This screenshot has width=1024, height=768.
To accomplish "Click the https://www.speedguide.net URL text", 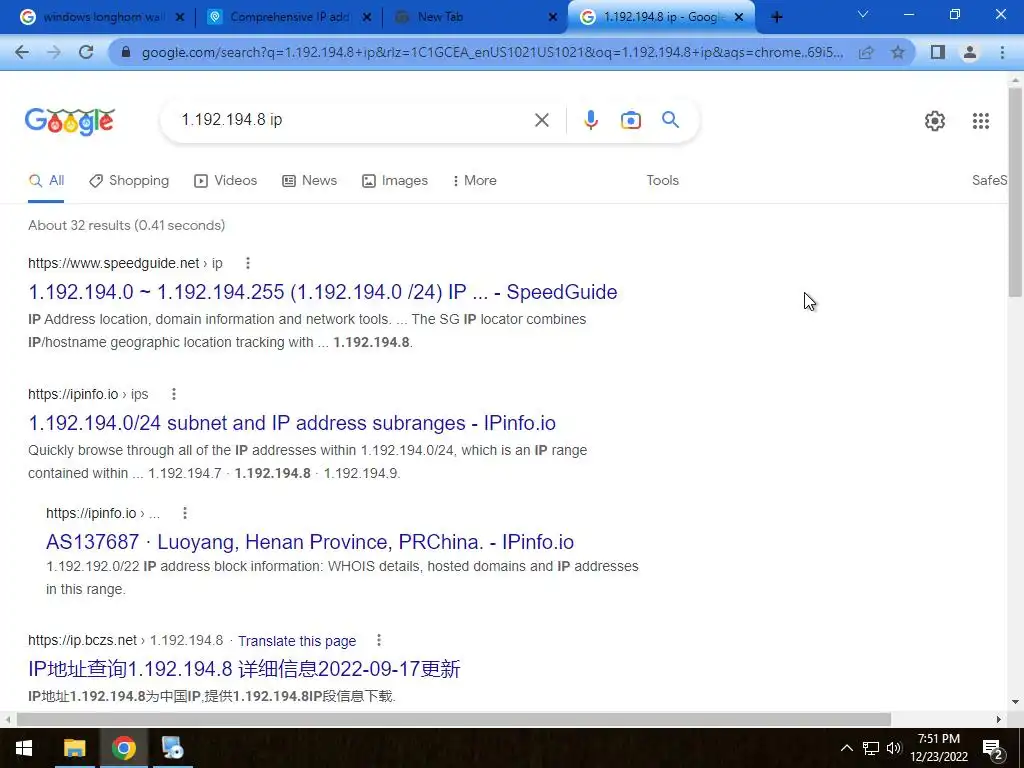I will pos(114,263).
